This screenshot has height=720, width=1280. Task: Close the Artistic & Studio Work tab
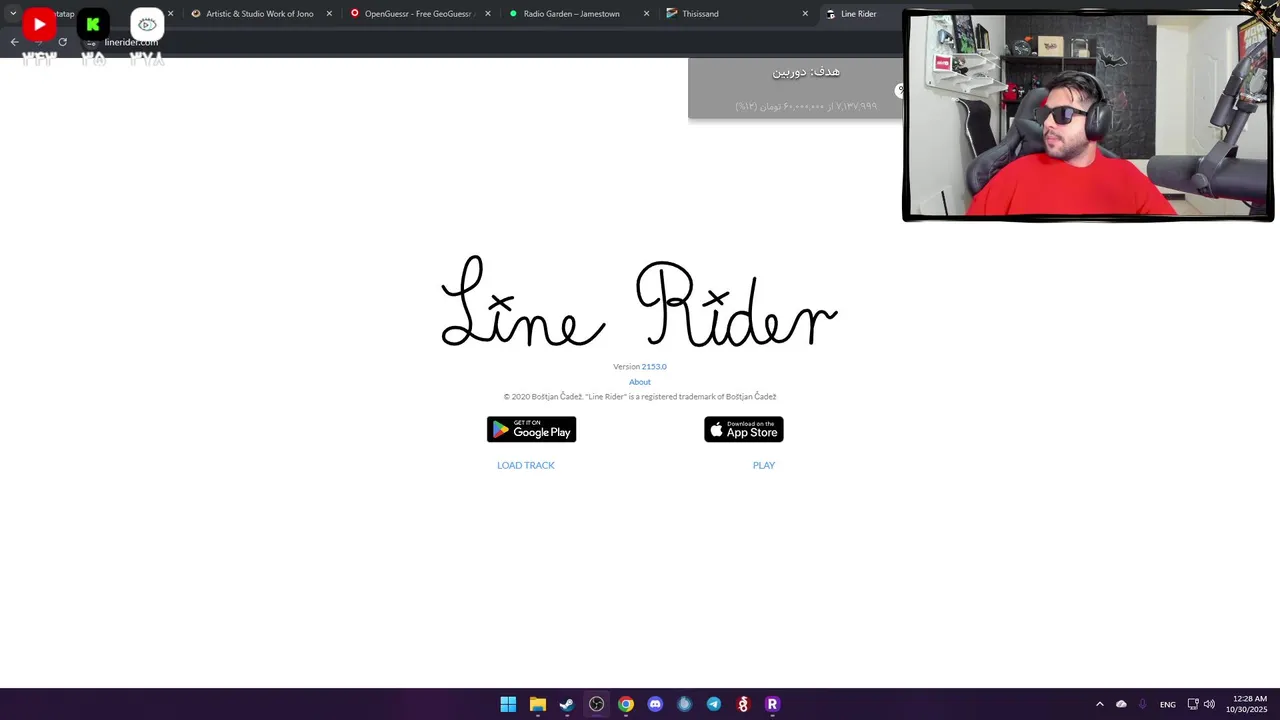(329, 14)
